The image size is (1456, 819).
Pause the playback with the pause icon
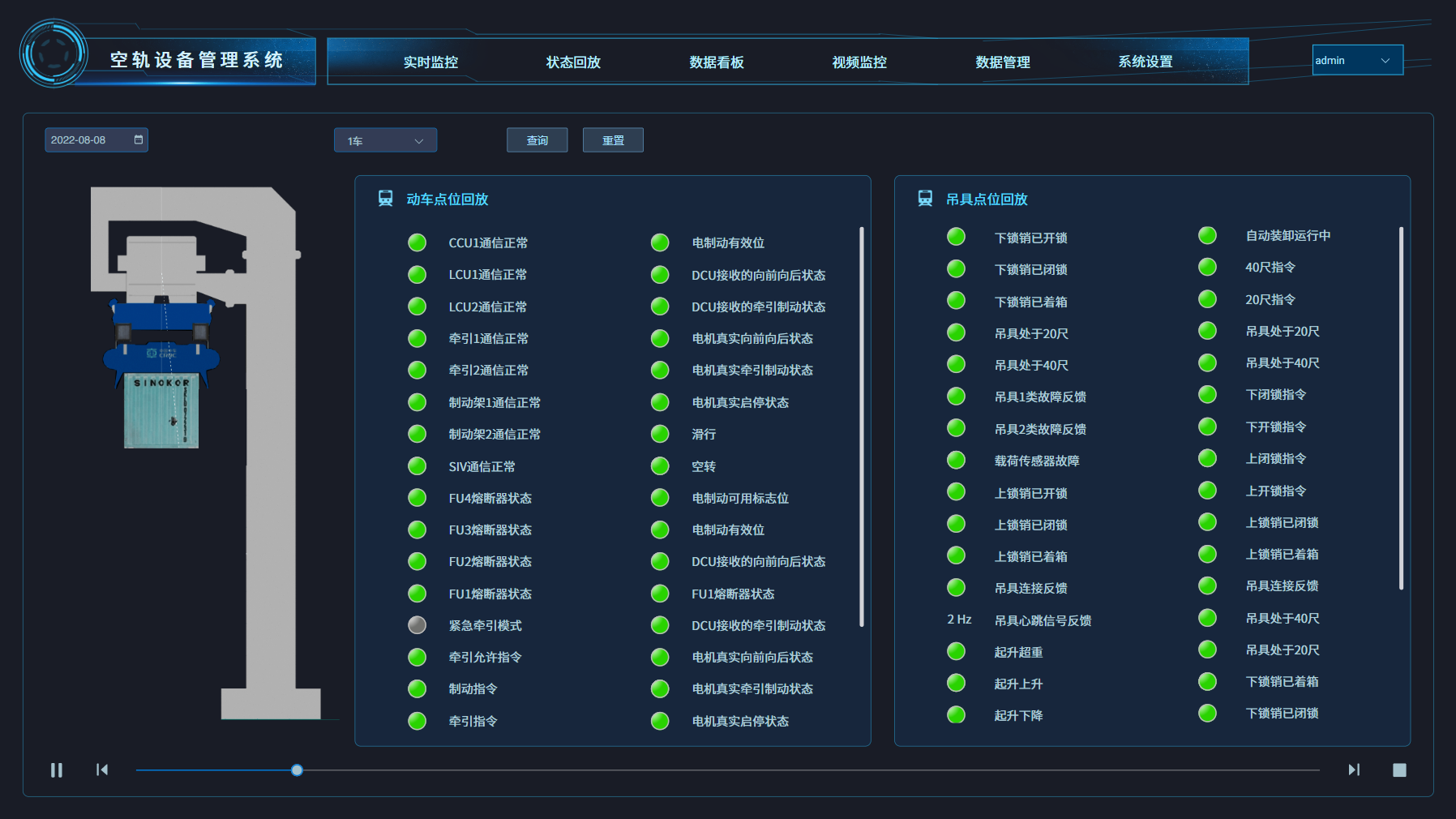[x=57, y=770]
